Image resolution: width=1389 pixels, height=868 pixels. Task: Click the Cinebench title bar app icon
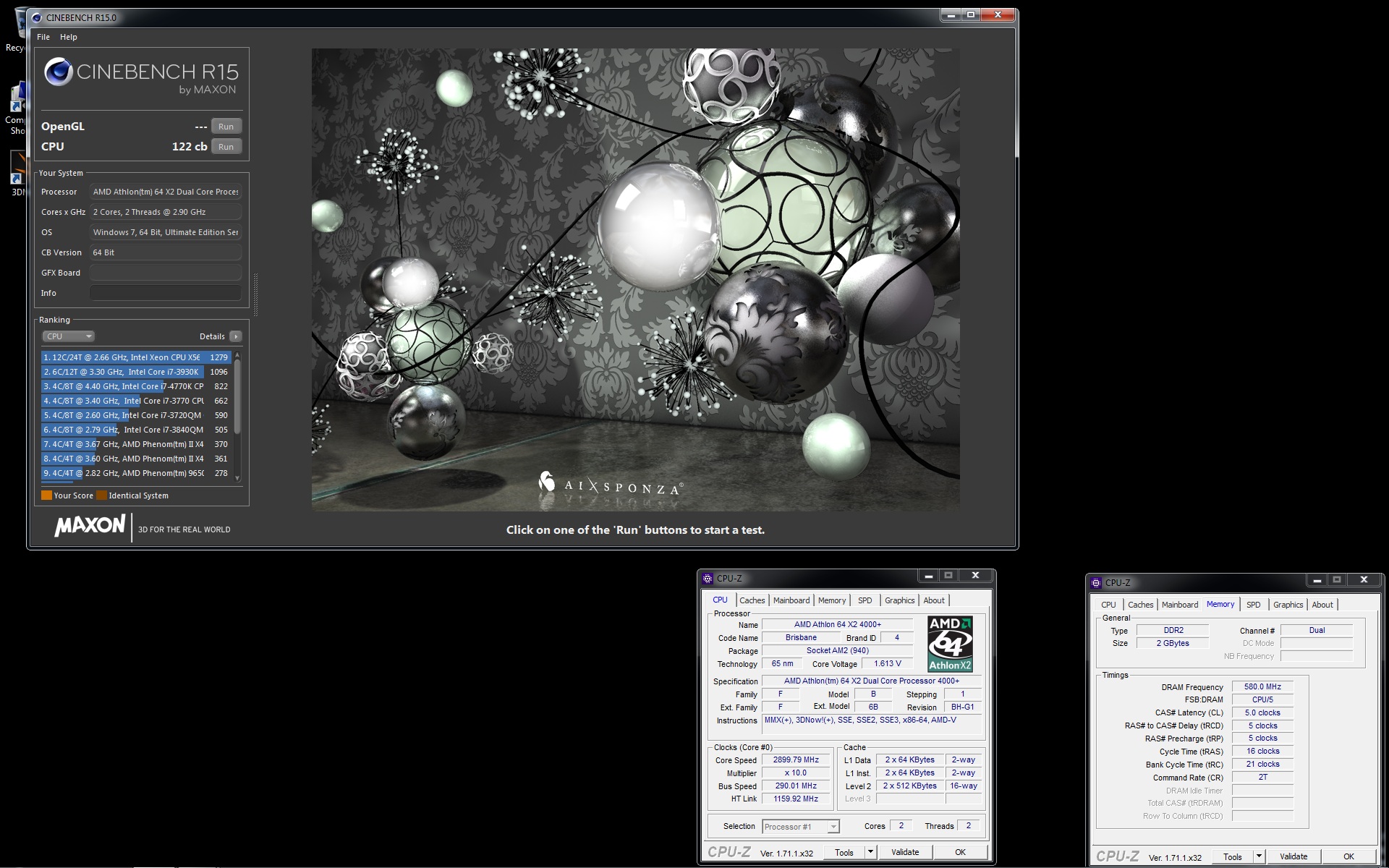click(x=35, y=17)
